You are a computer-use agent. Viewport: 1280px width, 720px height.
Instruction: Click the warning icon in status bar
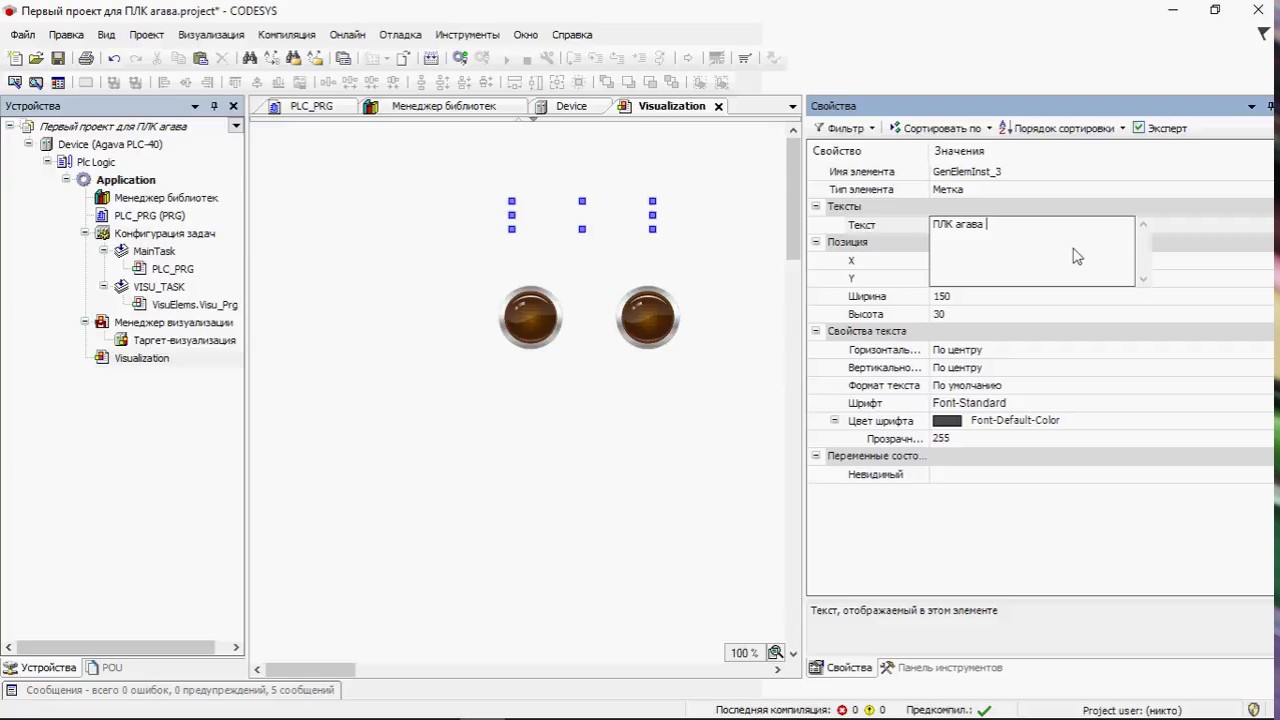[x=869, y=710]
